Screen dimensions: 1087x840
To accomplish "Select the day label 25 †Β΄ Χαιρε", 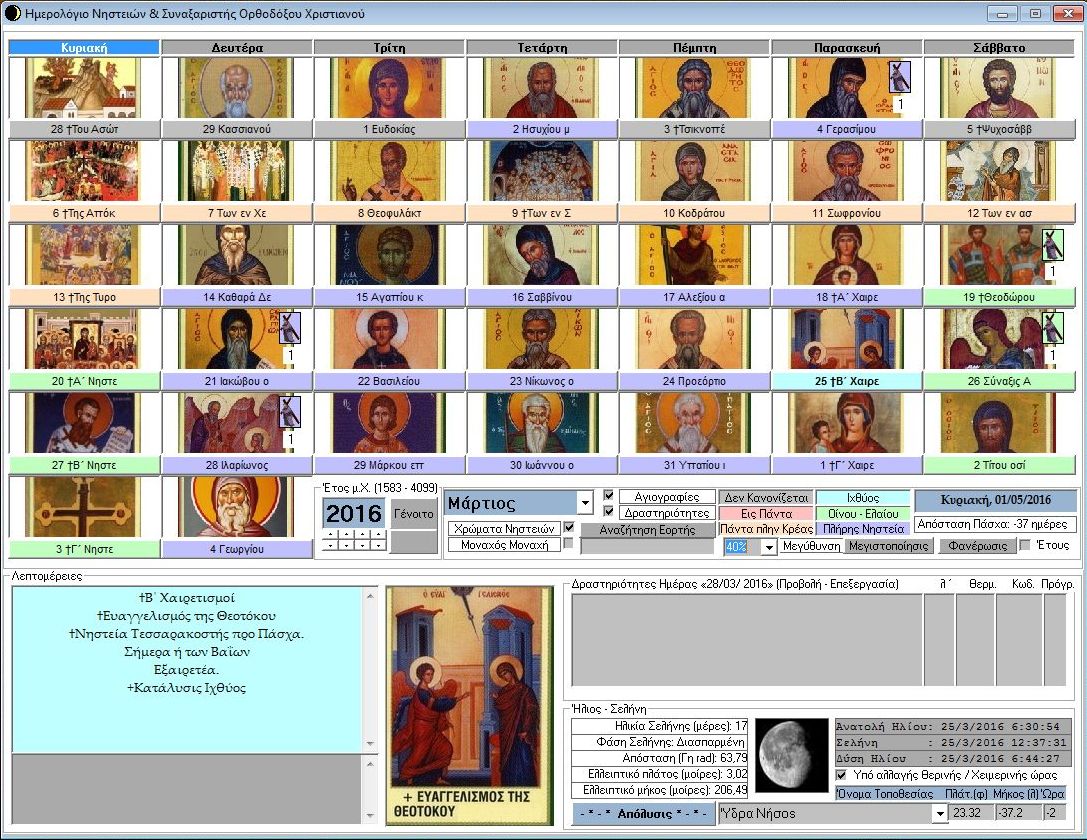I will pyautogui.click(x=846, y=381).
